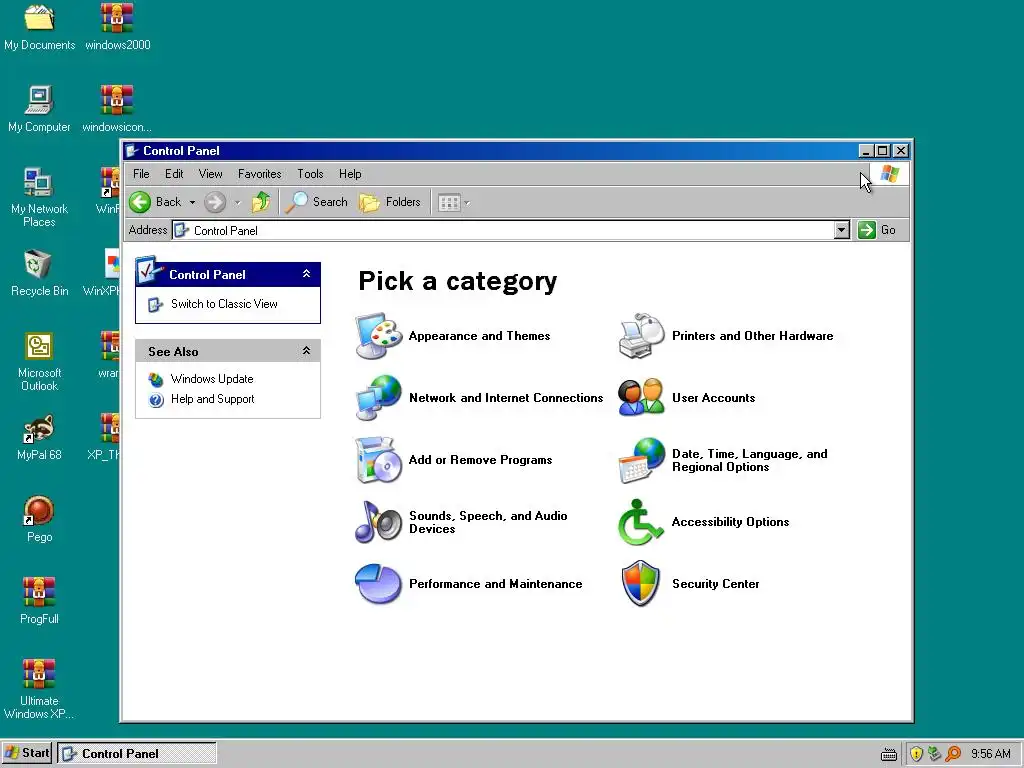This screenshot has height=768, width=1024.
Task: Open the Windows Update link
Action: pos(212,379)
